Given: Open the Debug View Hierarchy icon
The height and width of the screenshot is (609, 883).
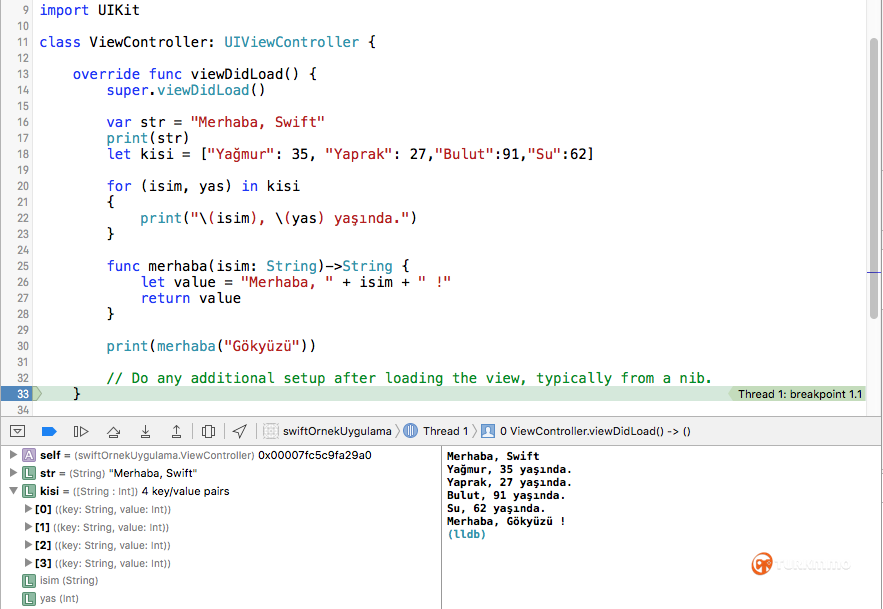Looking at the screenshot, I should point(208,431).
